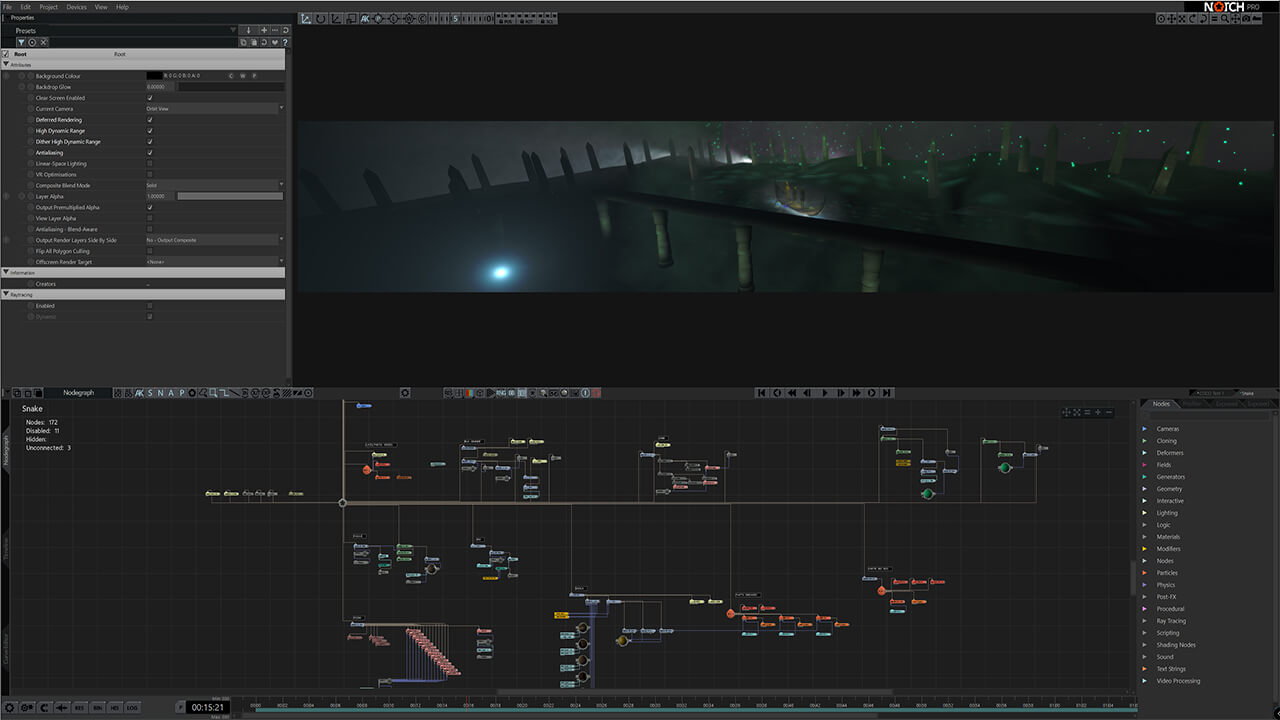Viewport: 1280px width, 720px height.
Task: Open the View menu
Action: point(101,7)
